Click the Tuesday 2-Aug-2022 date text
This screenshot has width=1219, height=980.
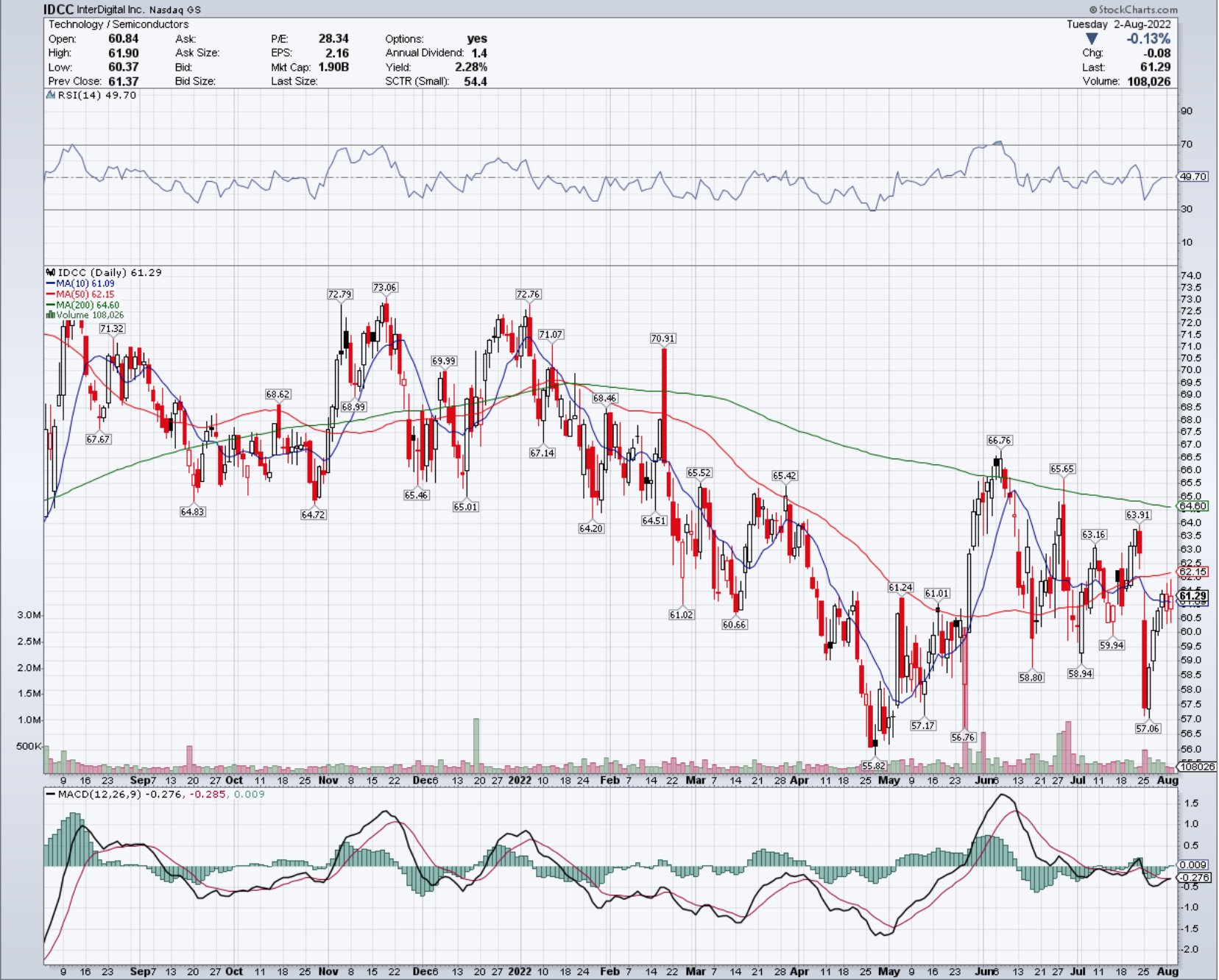click(1119, 24)
